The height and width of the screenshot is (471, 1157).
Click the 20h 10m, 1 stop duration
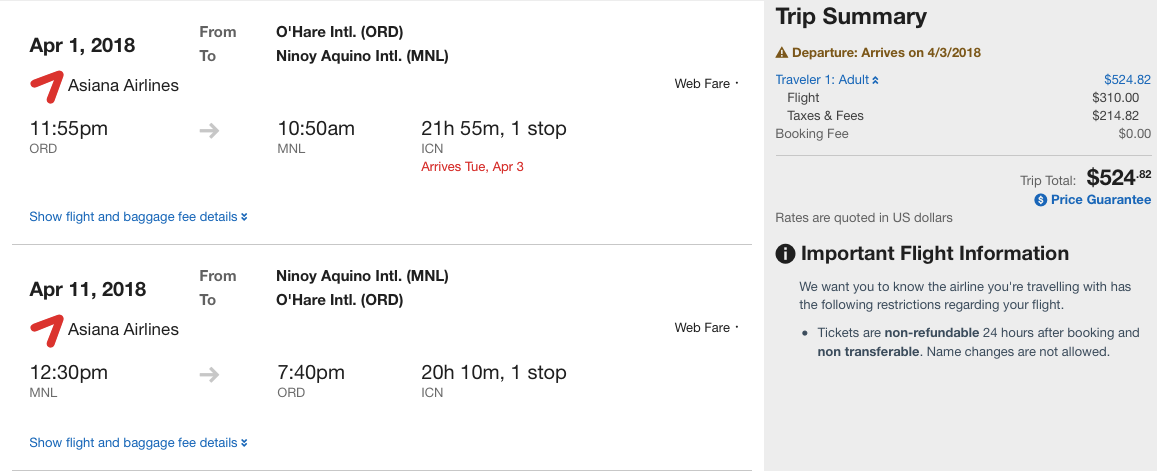[x=494, y=373]
